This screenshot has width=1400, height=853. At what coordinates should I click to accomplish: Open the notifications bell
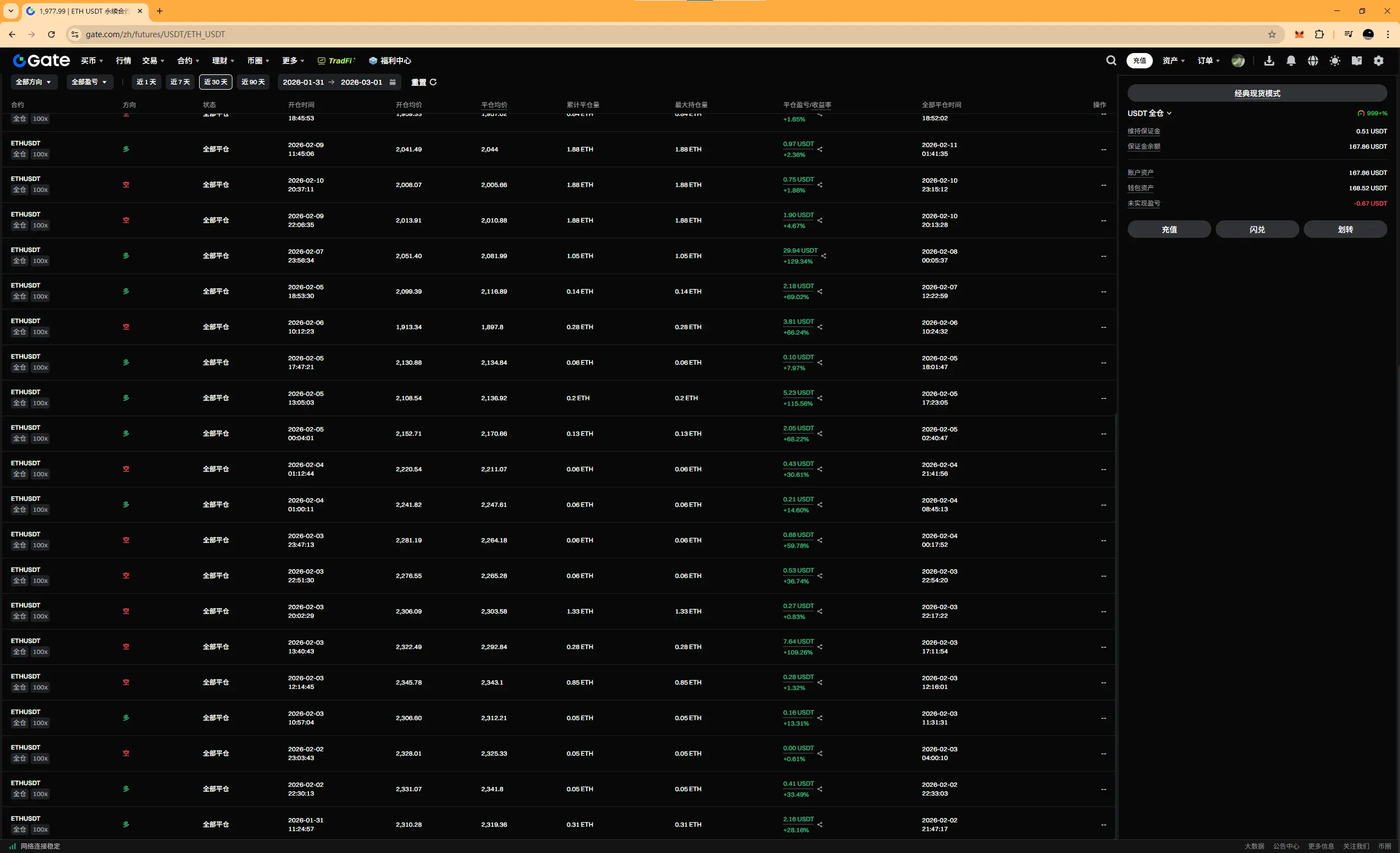(1291, 61)
